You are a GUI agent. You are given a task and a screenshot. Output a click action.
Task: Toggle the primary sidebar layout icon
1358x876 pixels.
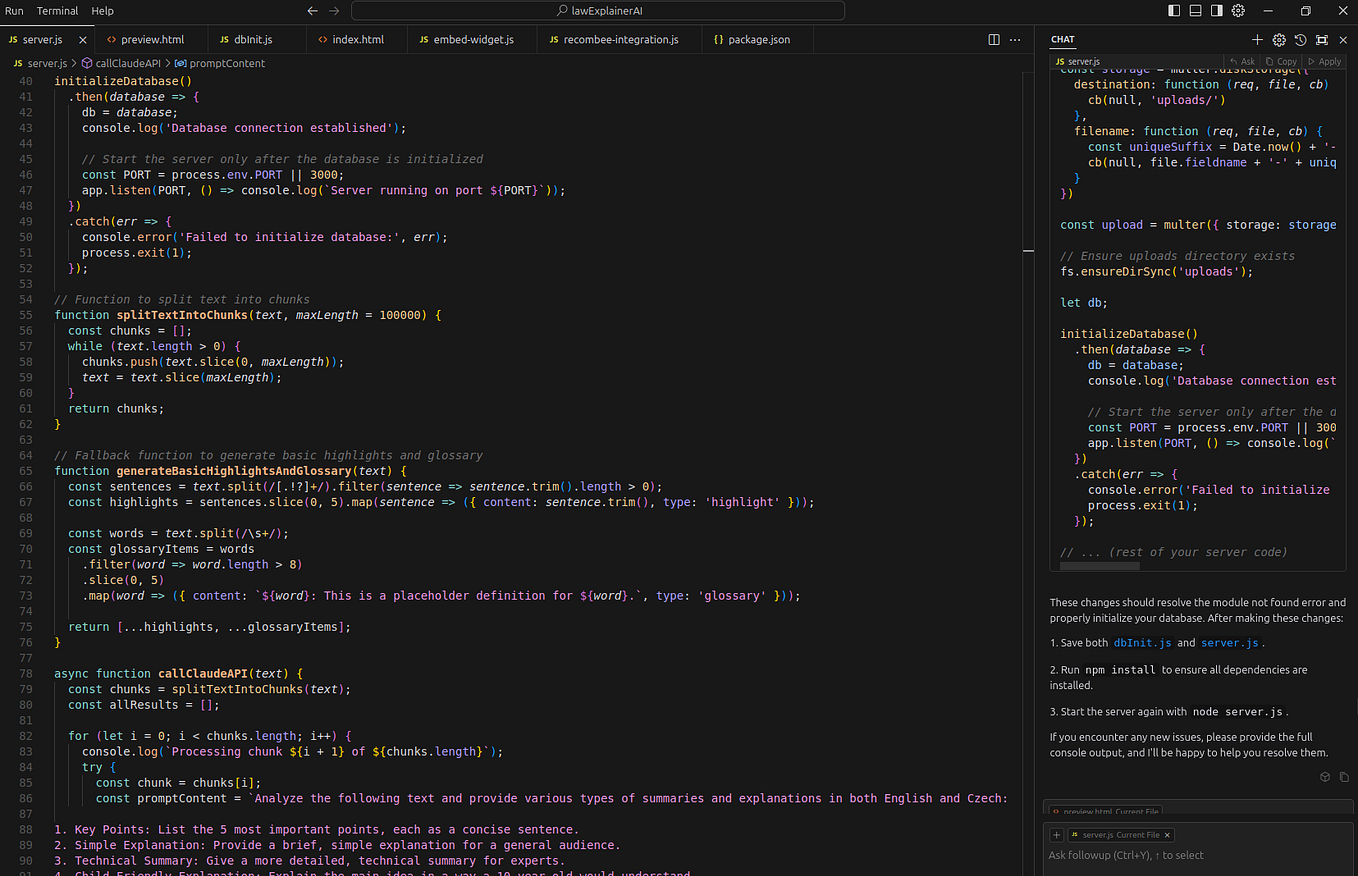pos(1172,10)
